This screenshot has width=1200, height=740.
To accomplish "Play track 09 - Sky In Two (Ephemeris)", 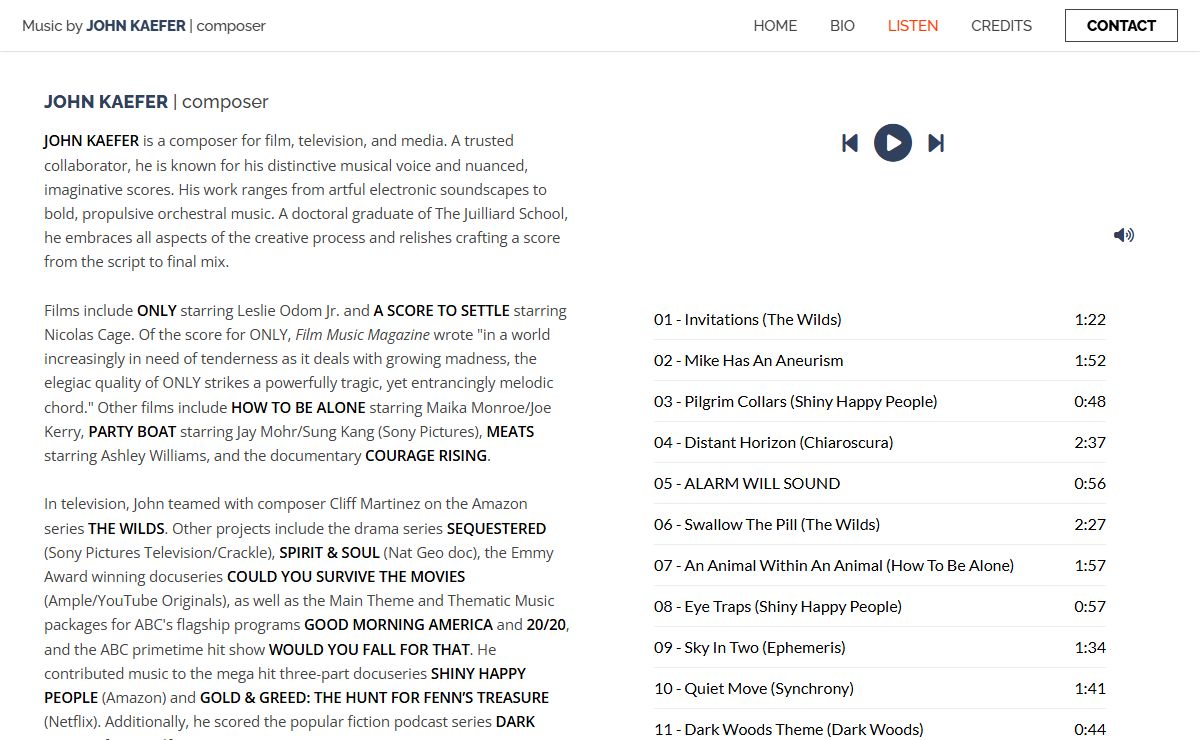I will [880, 648].
